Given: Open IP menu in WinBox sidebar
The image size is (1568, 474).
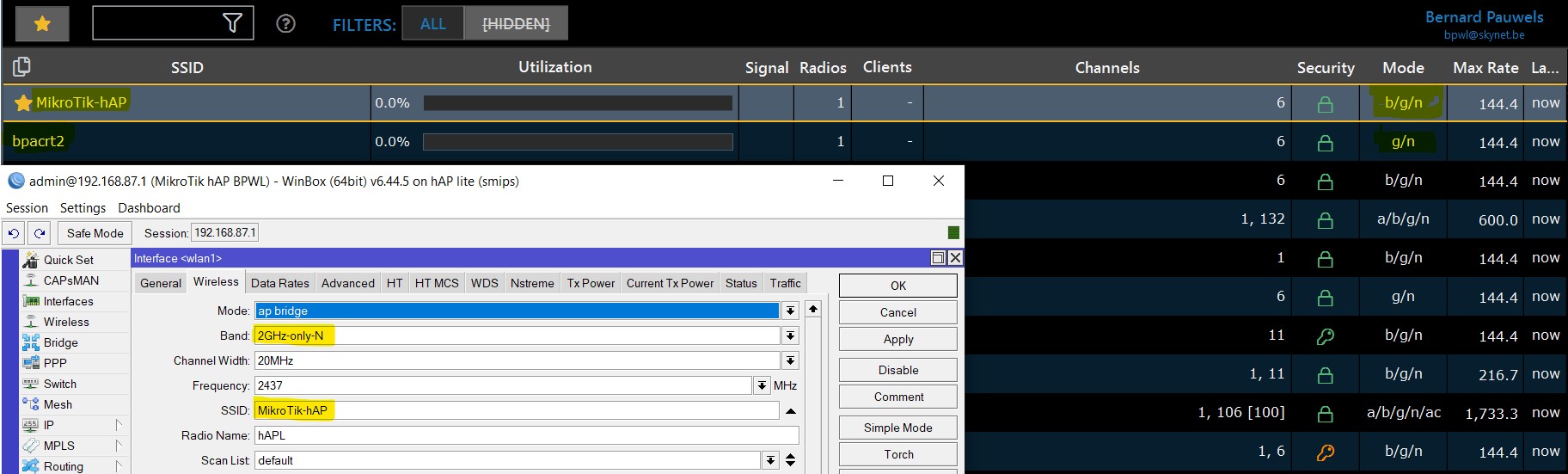Looking at the screenshot, I should 49,425.
